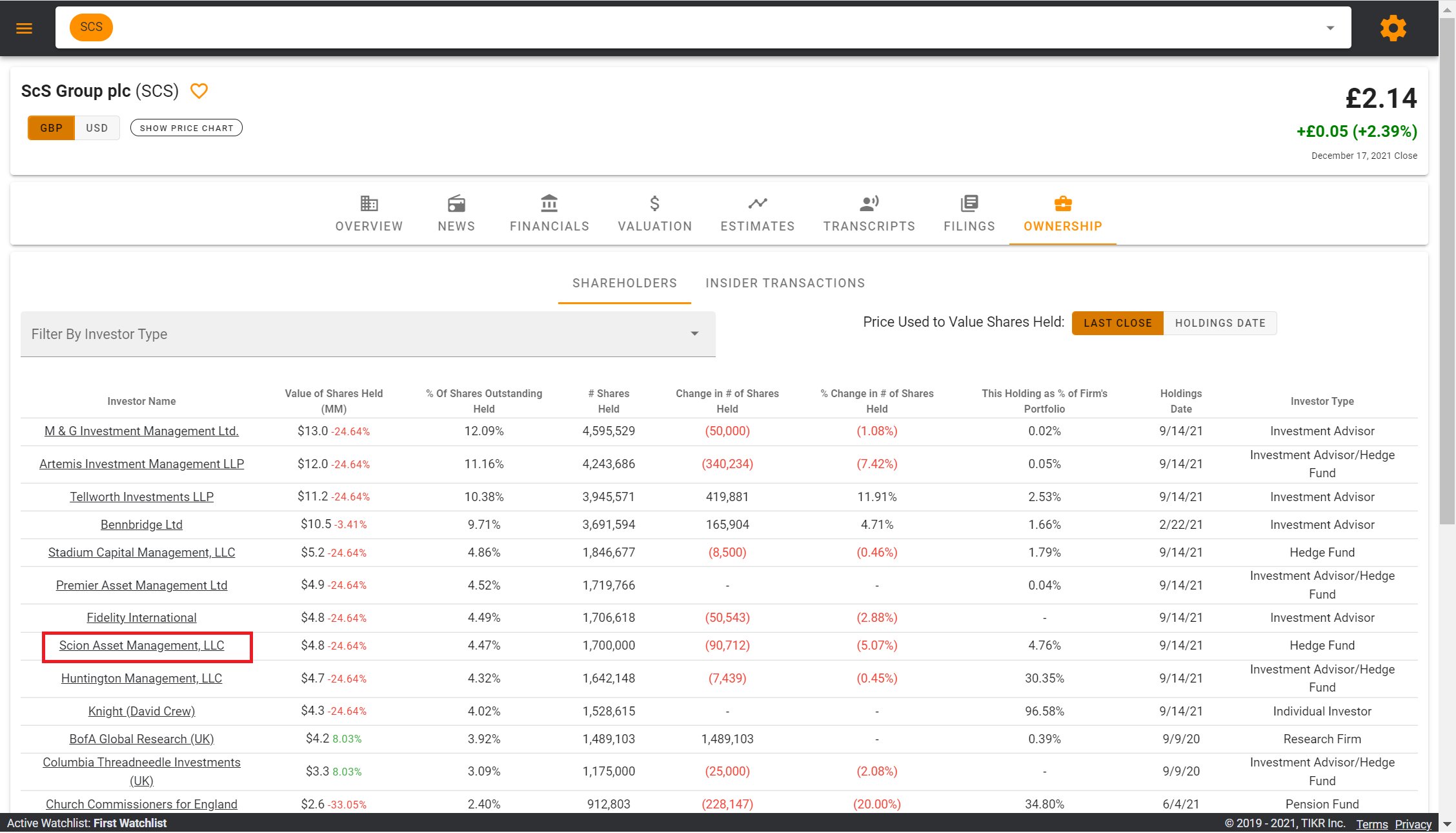Click the Transcripts speaker icon

coord(869,204)
